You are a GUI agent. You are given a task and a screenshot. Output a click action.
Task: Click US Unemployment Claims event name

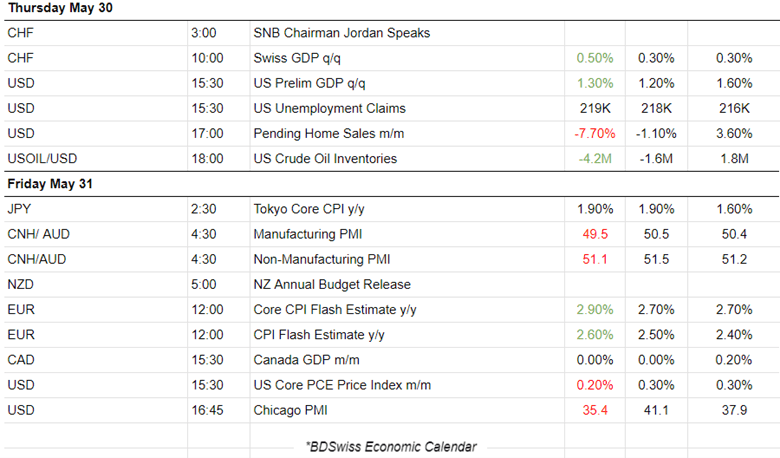tap(329, 108)
